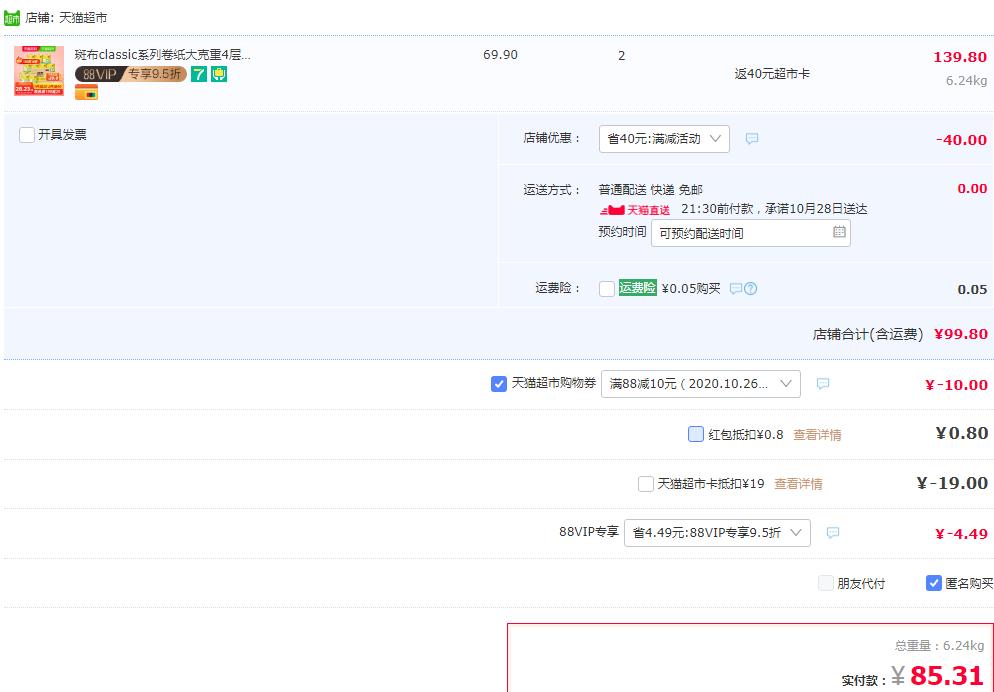The width and height of the screenshot is (994, 692).
Task: Click comment icon beside 店铺优惠 dropdown
Action: click(x=752, y=139)
